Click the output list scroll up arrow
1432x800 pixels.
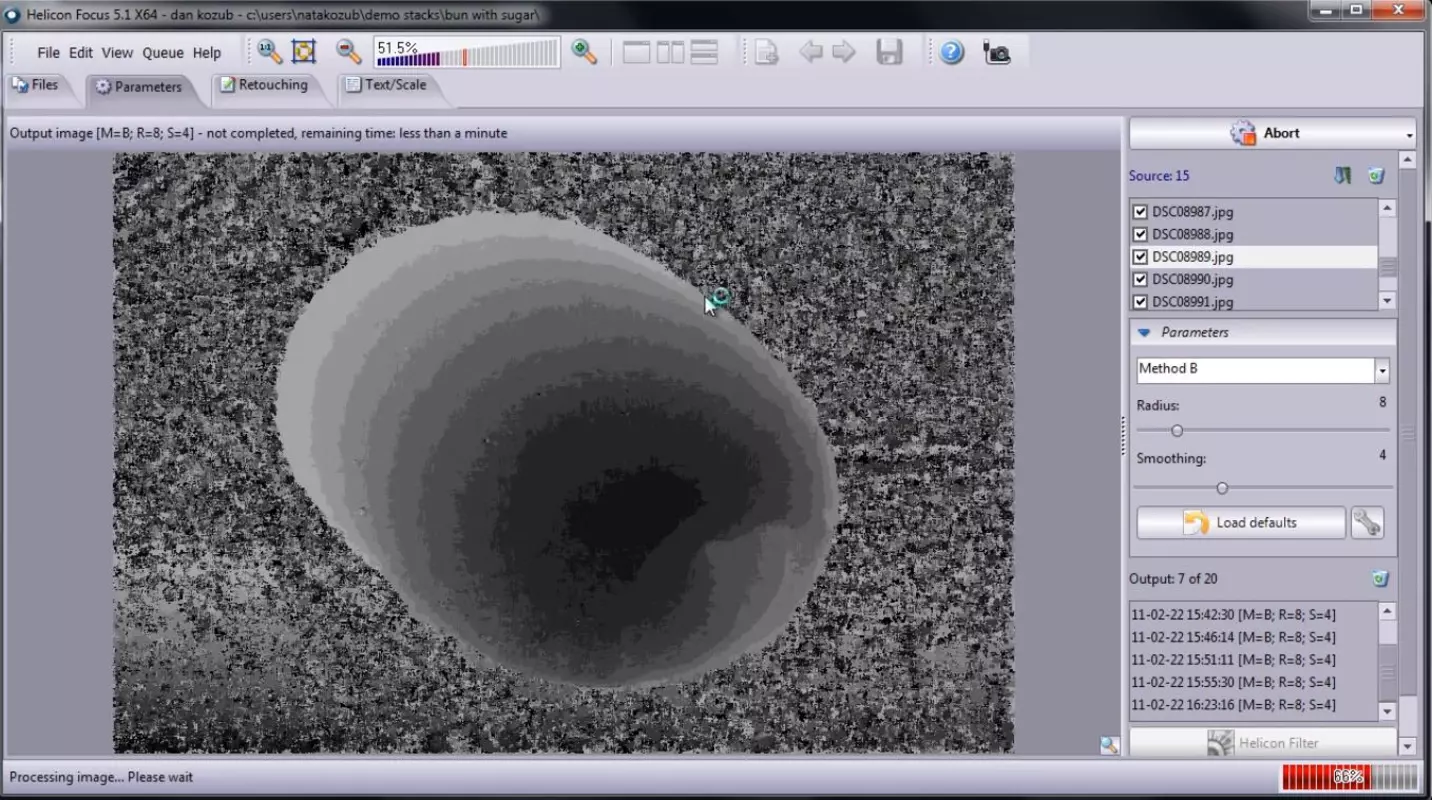(x=1387, y=611)
